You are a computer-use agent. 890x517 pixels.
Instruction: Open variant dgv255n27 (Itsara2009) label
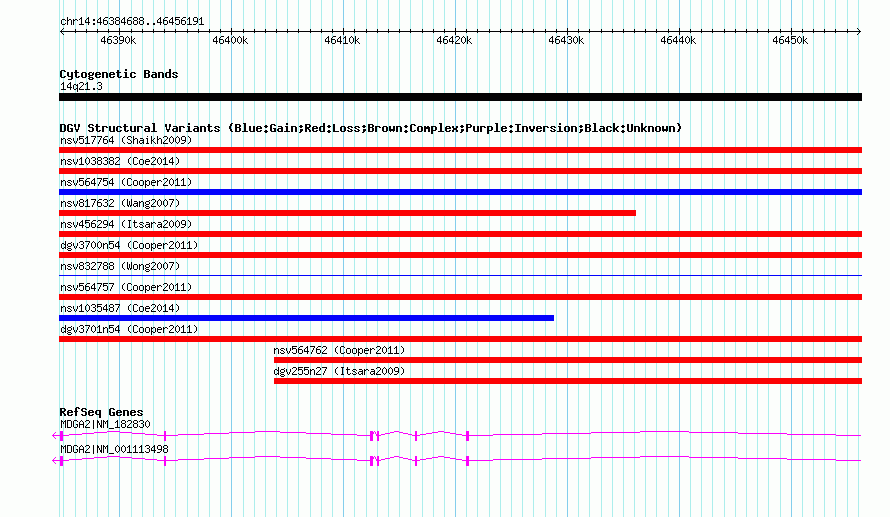tap(339, 371)
